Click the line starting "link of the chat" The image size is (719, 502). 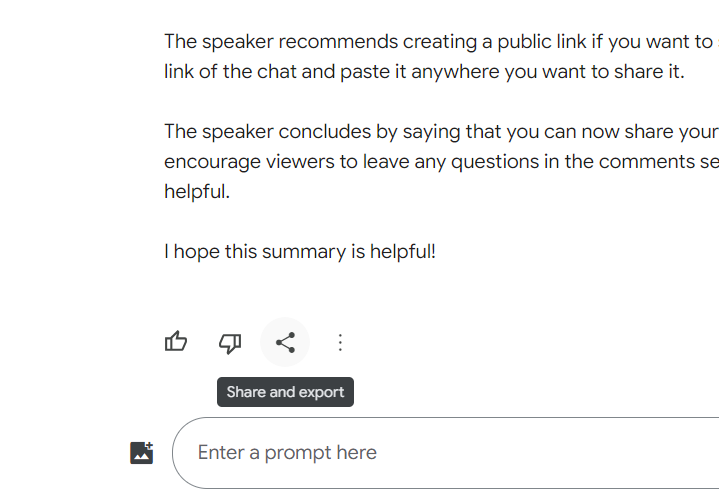(x=424, y=72)
